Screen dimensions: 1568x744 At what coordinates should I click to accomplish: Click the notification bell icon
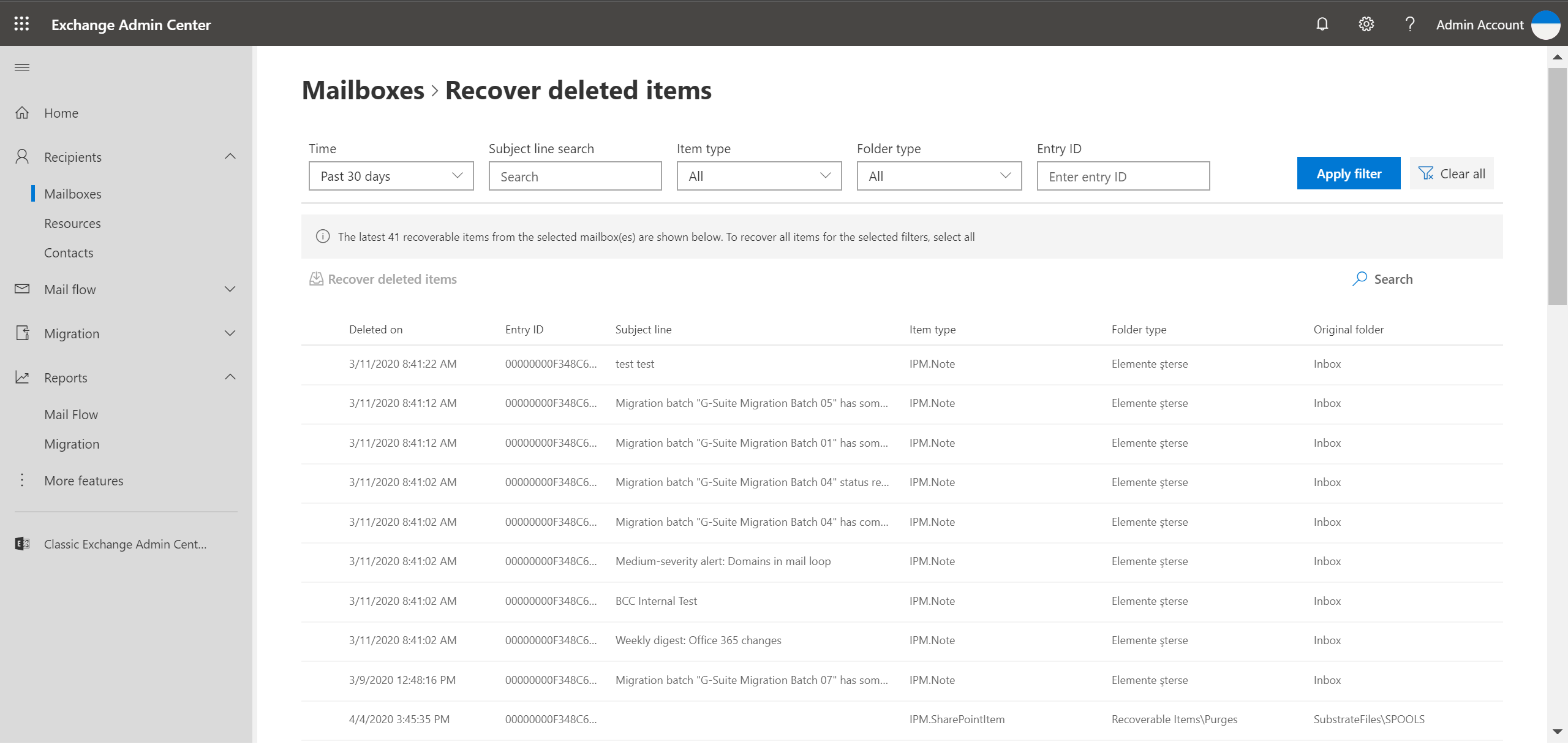tap(1322, 24)
